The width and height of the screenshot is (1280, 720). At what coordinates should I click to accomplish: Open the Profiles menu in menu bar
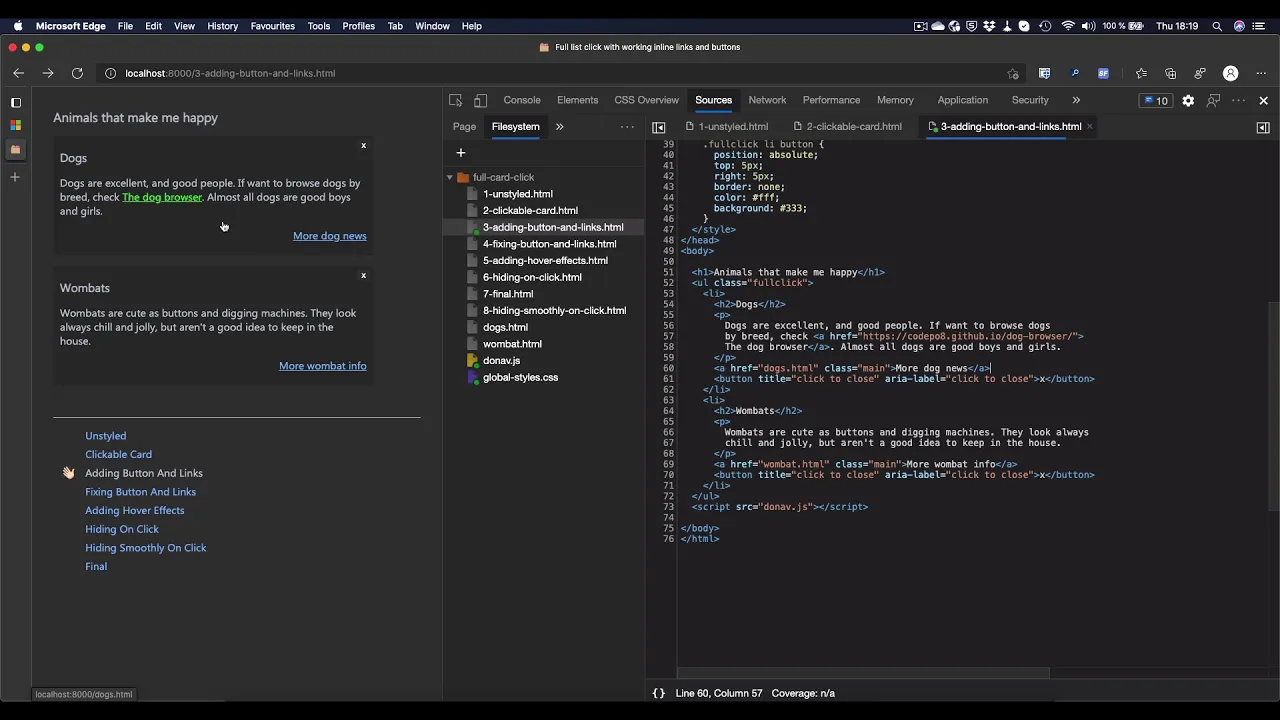[358, 26]
